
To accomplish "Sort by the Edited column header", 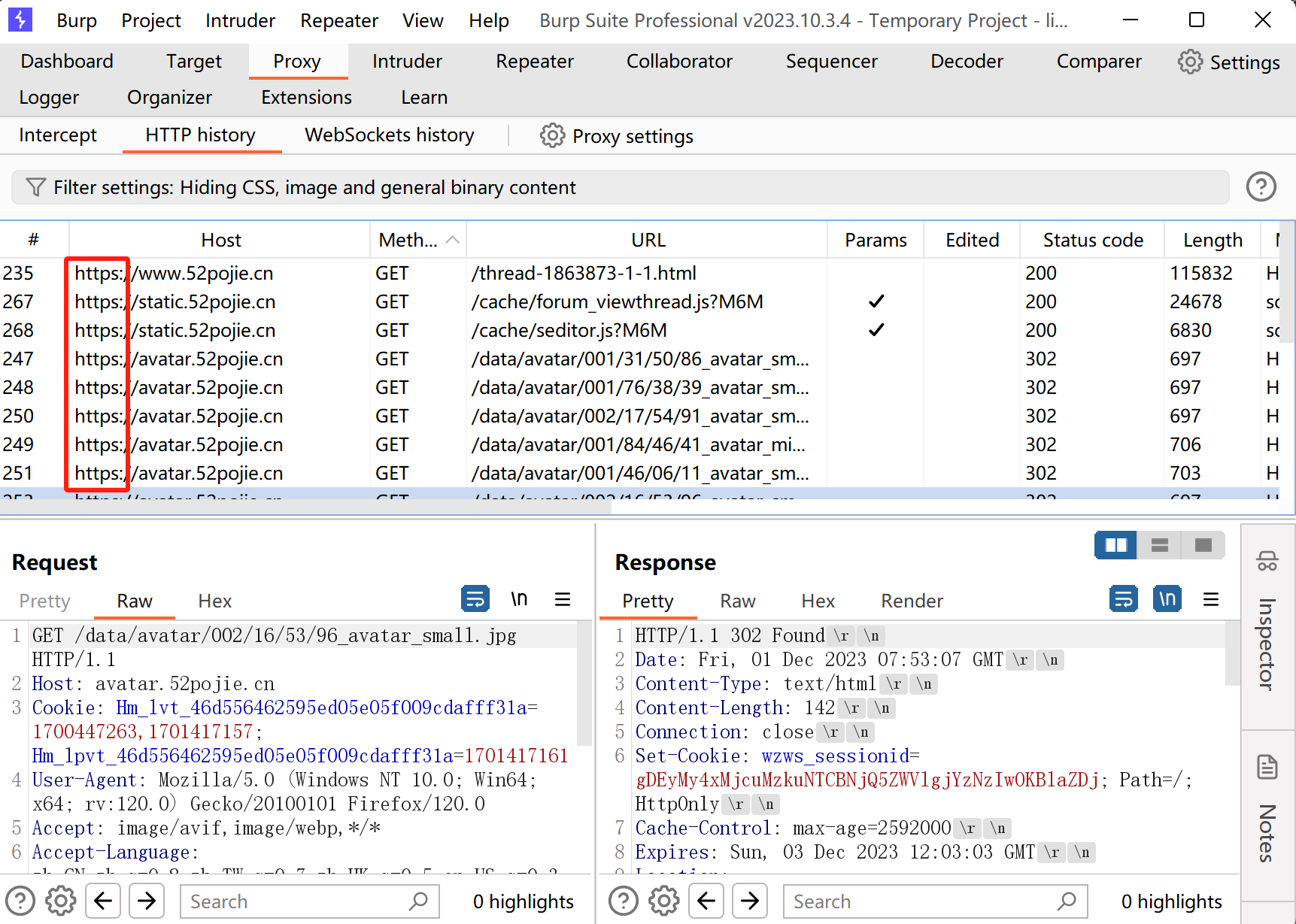I will [x=972, y=240].
